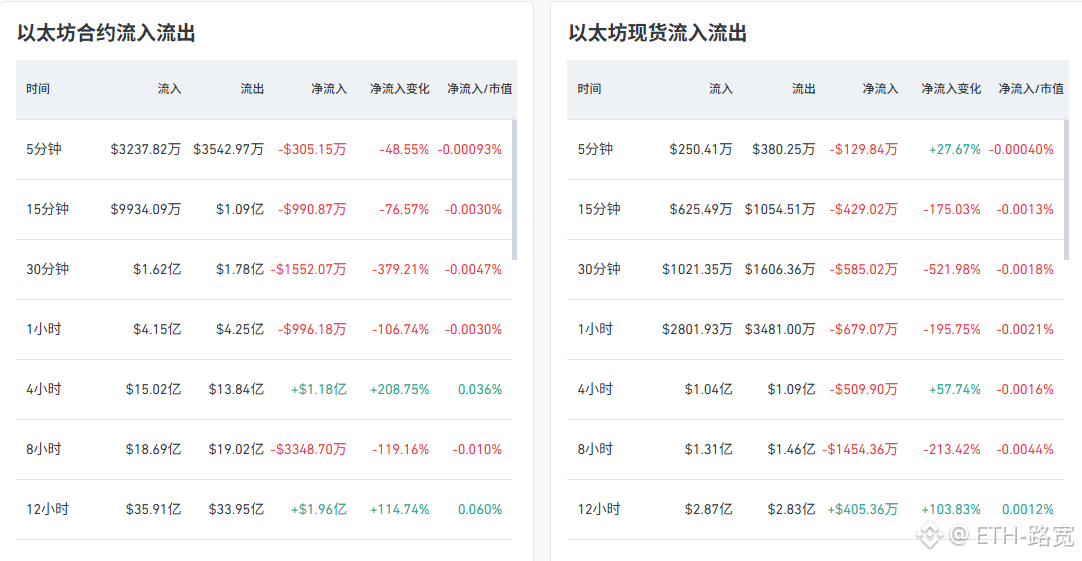1082x561 pixels.
Task: Click the ETH-路宽 watermark logo icon
Action: click(x=929, y=535)
